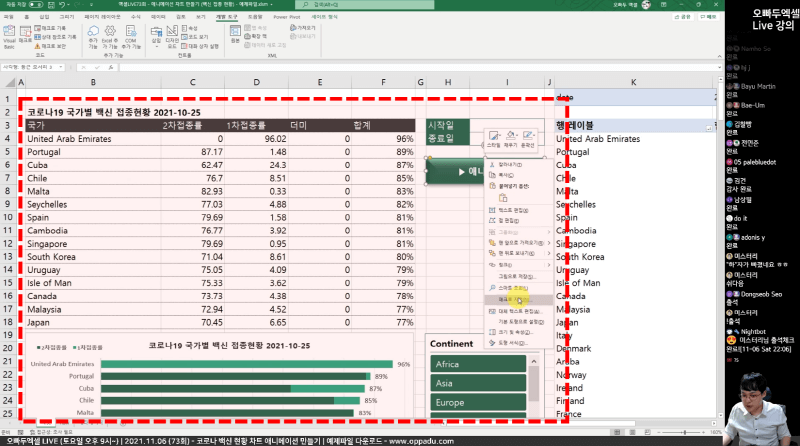Viewport: 800px width, 446px height.
Task: Choose Edit Points (점 편집) in menu
Action: tap(518, 221)
